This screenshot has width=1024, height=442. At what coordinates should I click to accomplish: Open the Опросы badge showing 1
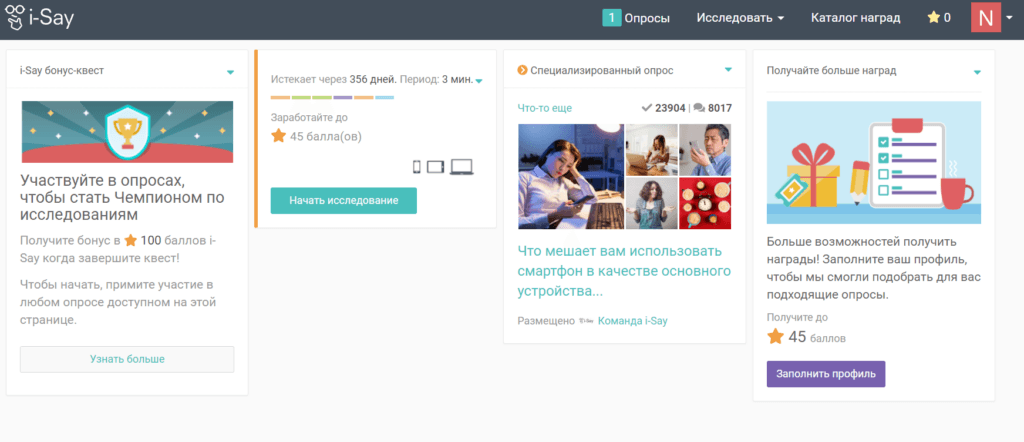click(x=611, y=18)
